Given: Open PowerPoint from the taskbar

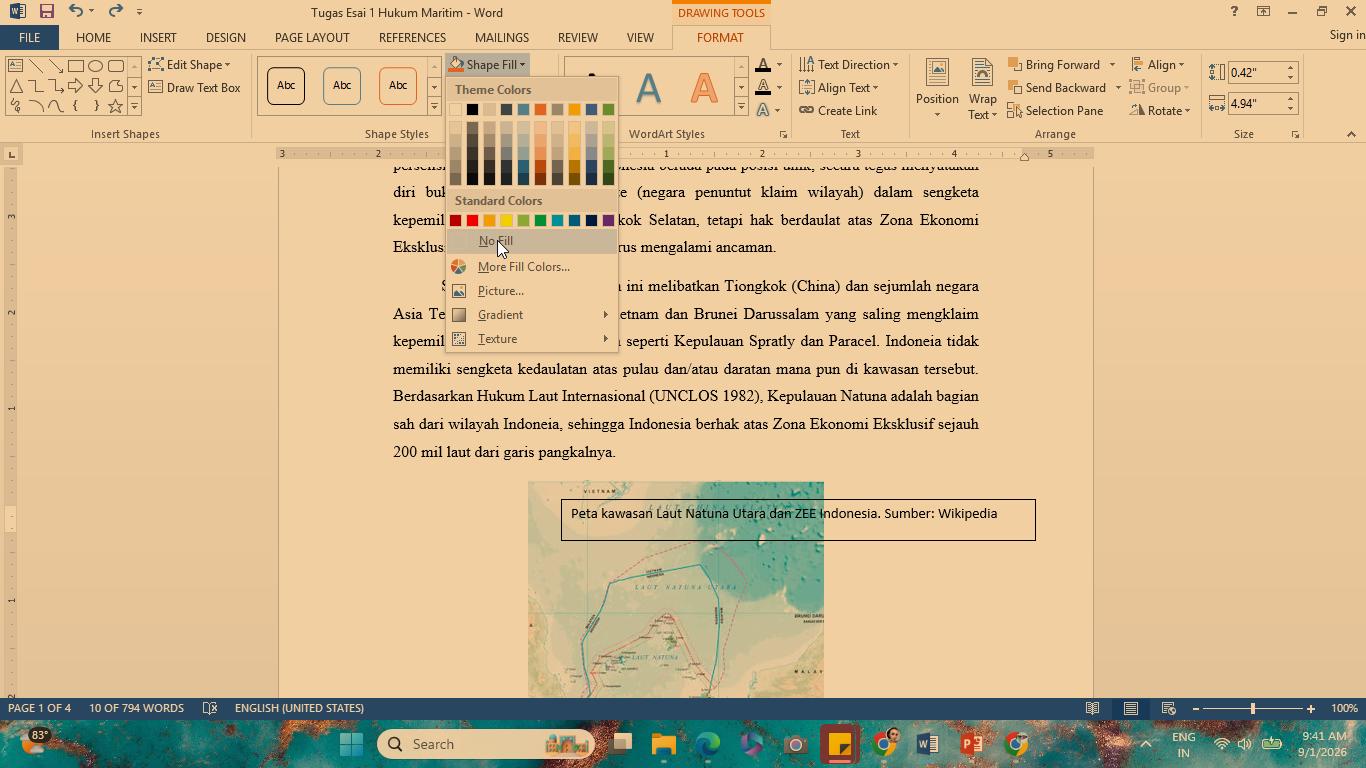Looking at the screenshot, I should tap(971, 744).
